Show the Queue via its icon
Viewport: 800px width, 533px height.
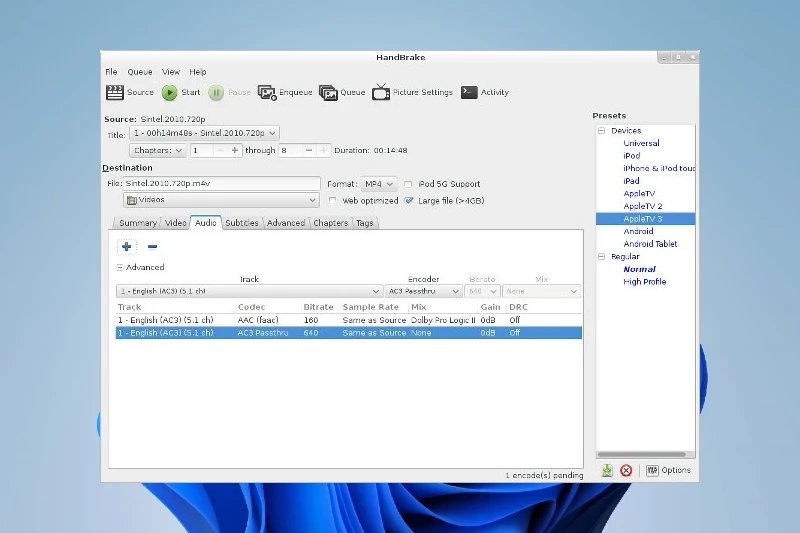[x=328, y=92]
